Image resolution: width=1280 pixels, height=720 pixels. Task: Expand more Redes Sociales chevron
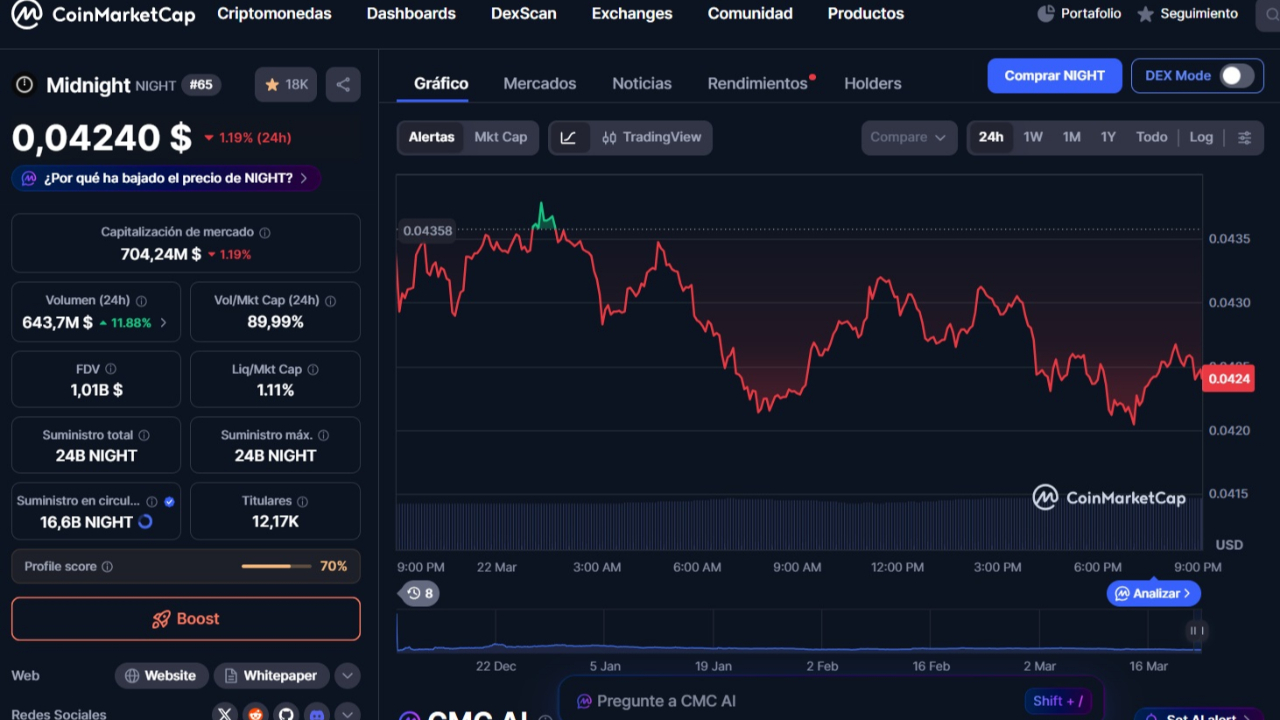point(347,714)
